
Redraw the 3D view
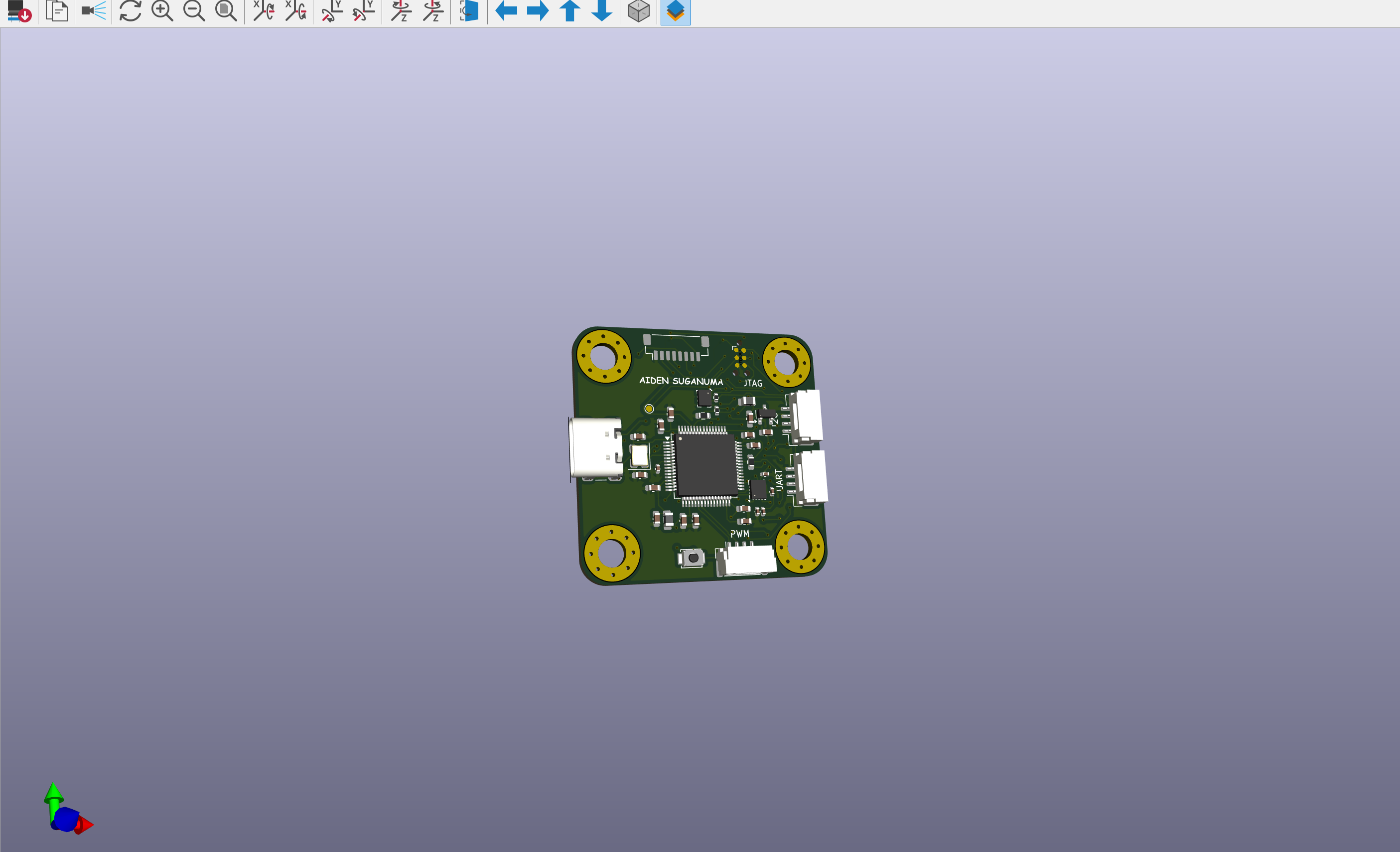point(130,11)
